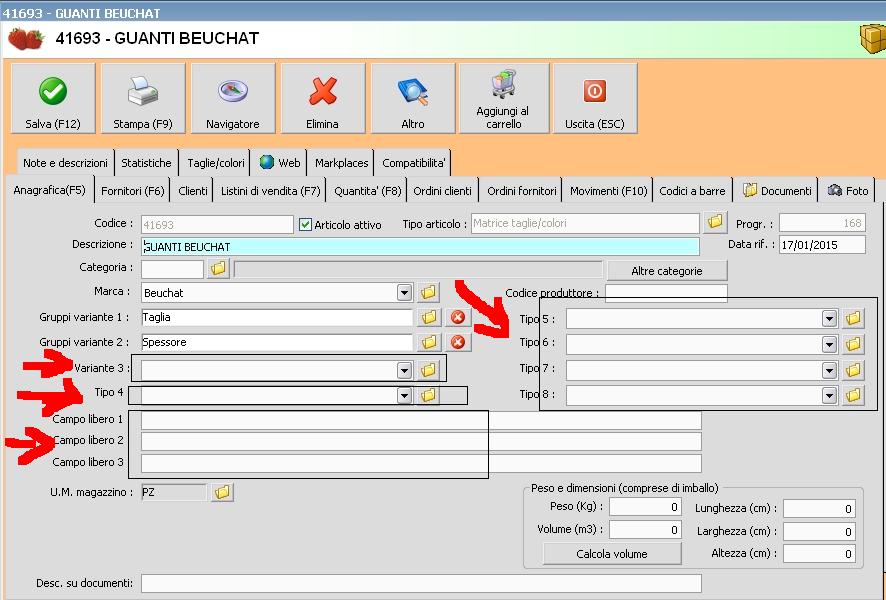Screen dimensions: 886x600
Task: Open folder icon next to Marca
Action: click(x=429, y=293)
